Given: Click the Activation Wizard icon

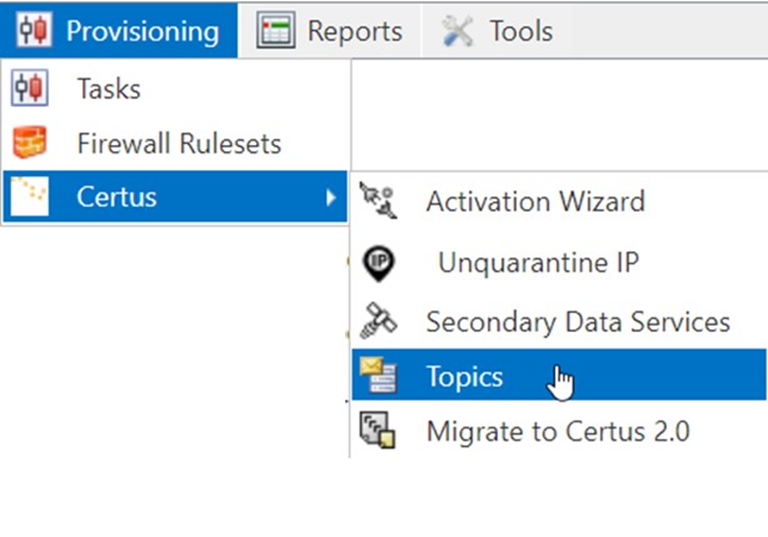Looking at the screenshot, I should click(x=378, y=201).
